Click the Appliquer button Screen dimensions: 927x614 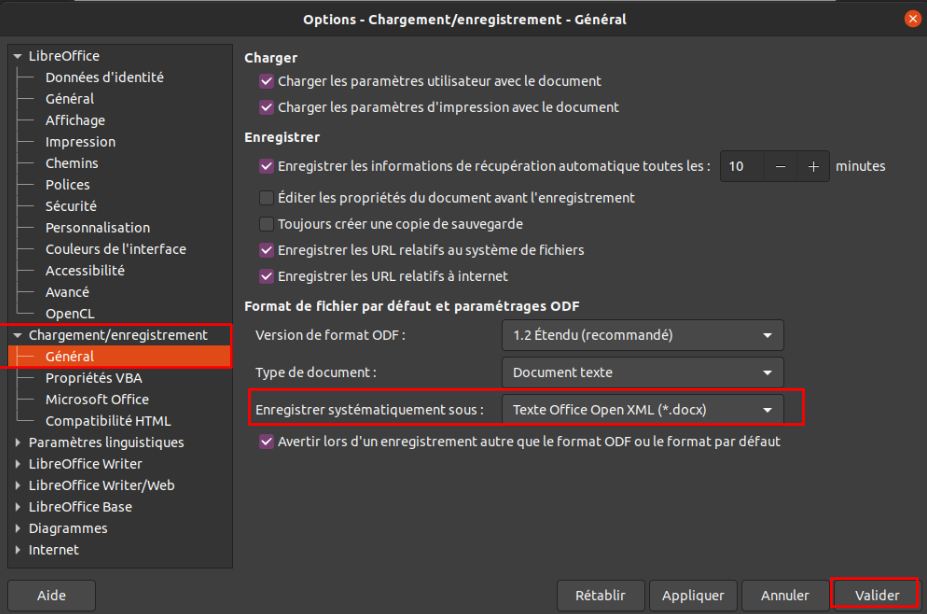(x=693, y=595)
